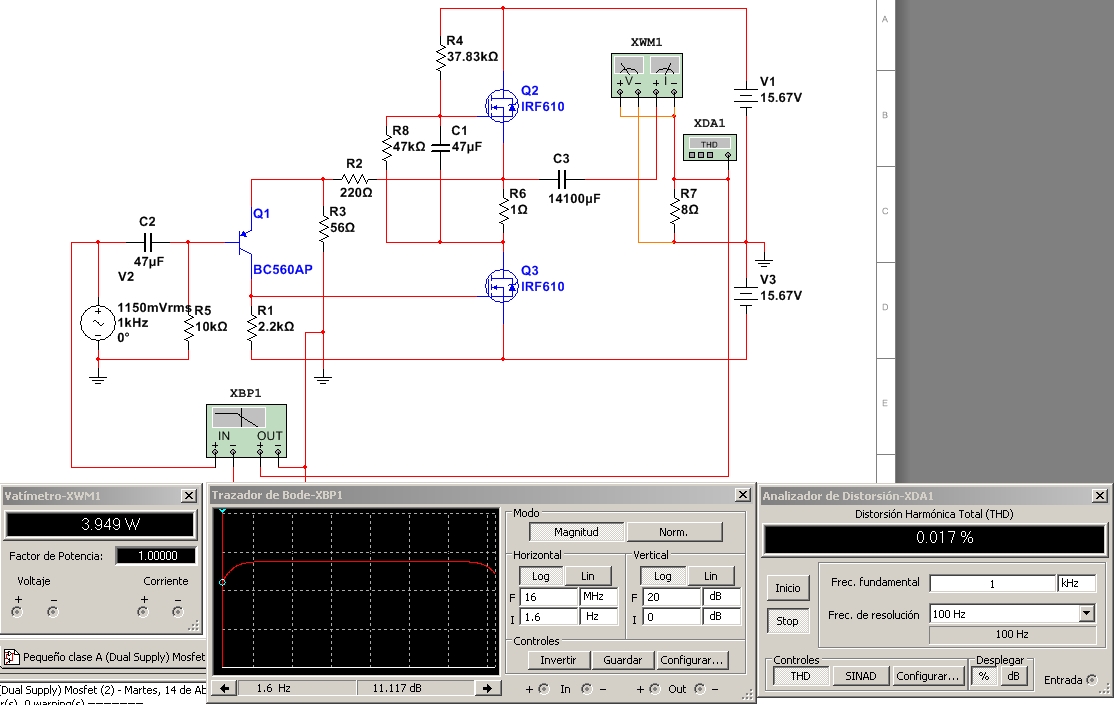Click Invertir in Bode plotter controls
This screenshot has height=705, width=1114.
pyautogui.click(x=558, y=660)
